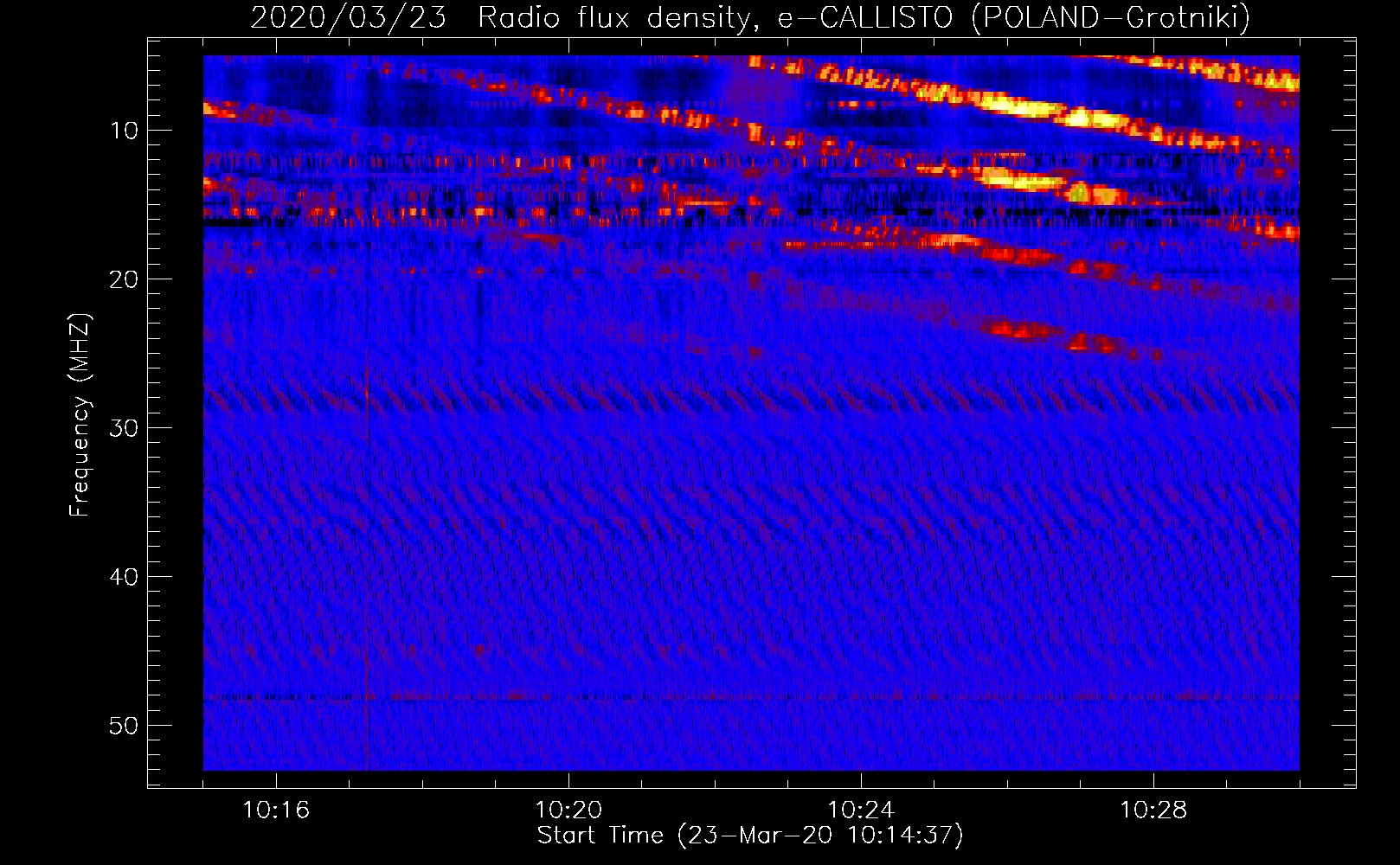Click the "Start Time (23-Mar-20 10:14:37)" label

click(x=750, y=836)
